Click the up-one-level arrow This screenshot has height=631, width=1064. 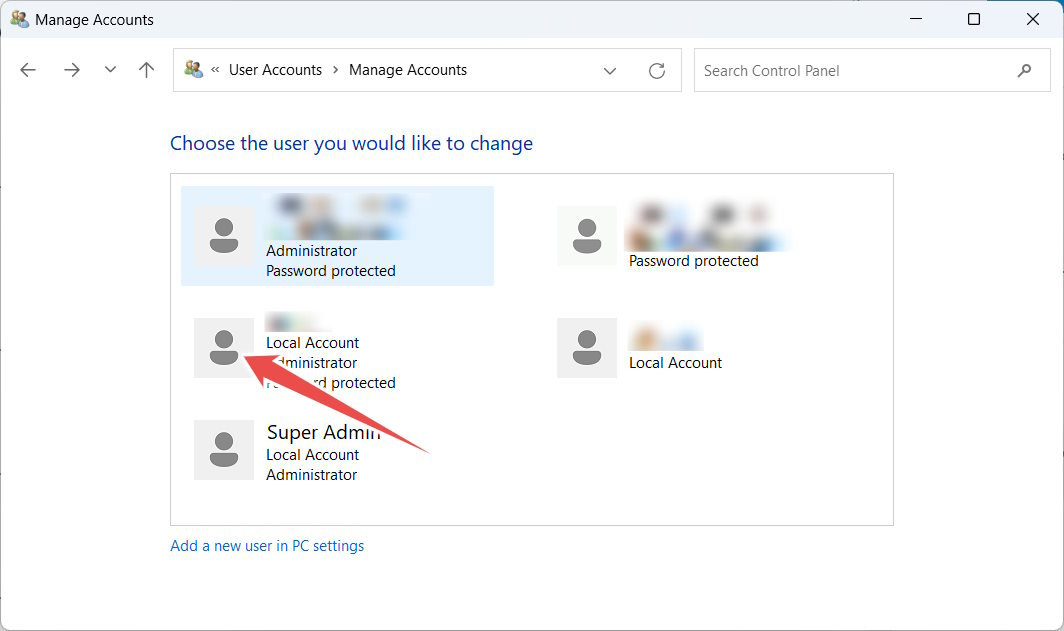pyautogui.click(x=145, y=69)
